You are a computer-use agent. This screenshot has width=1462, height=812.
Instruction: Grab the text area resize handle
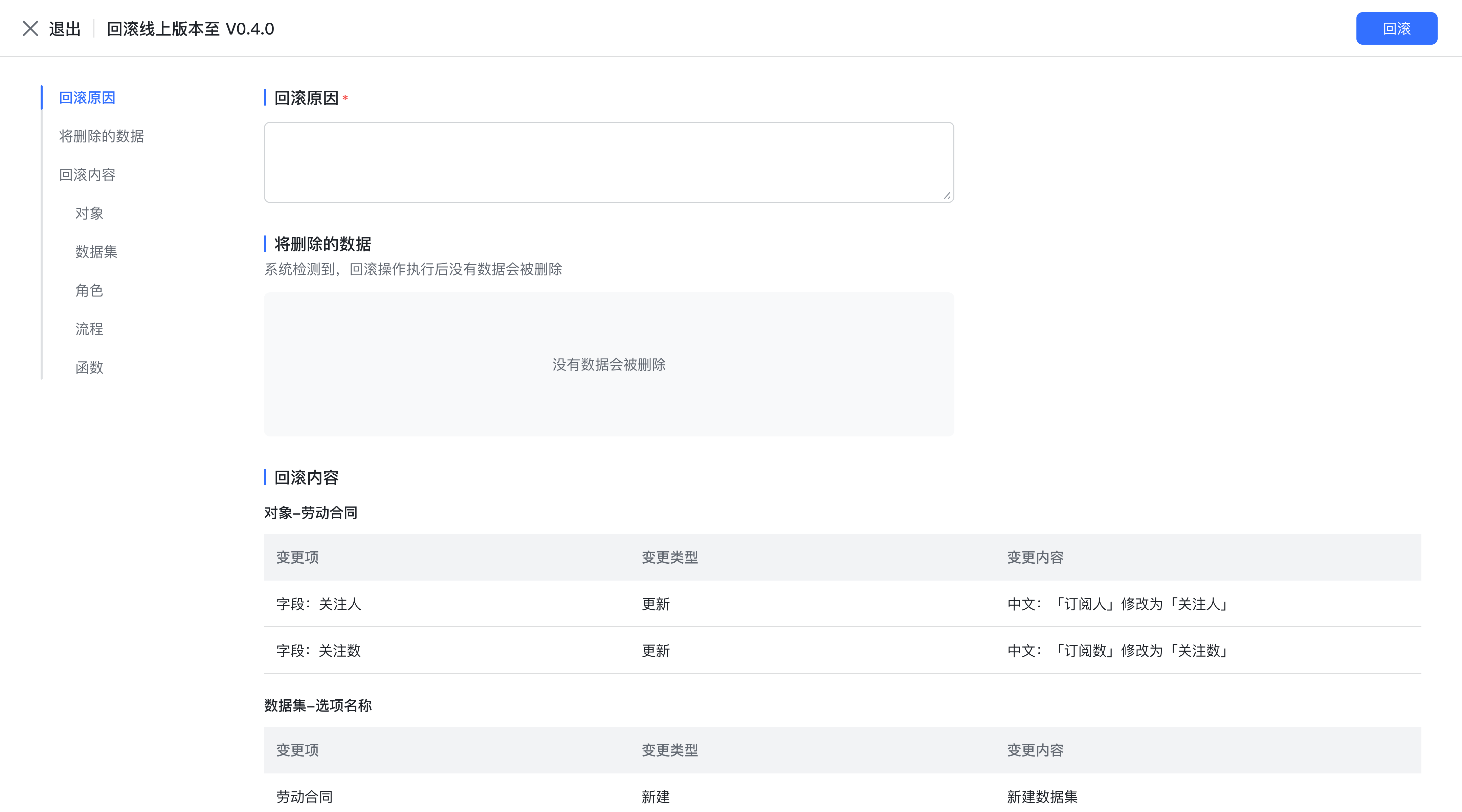(x=947, y=195)
